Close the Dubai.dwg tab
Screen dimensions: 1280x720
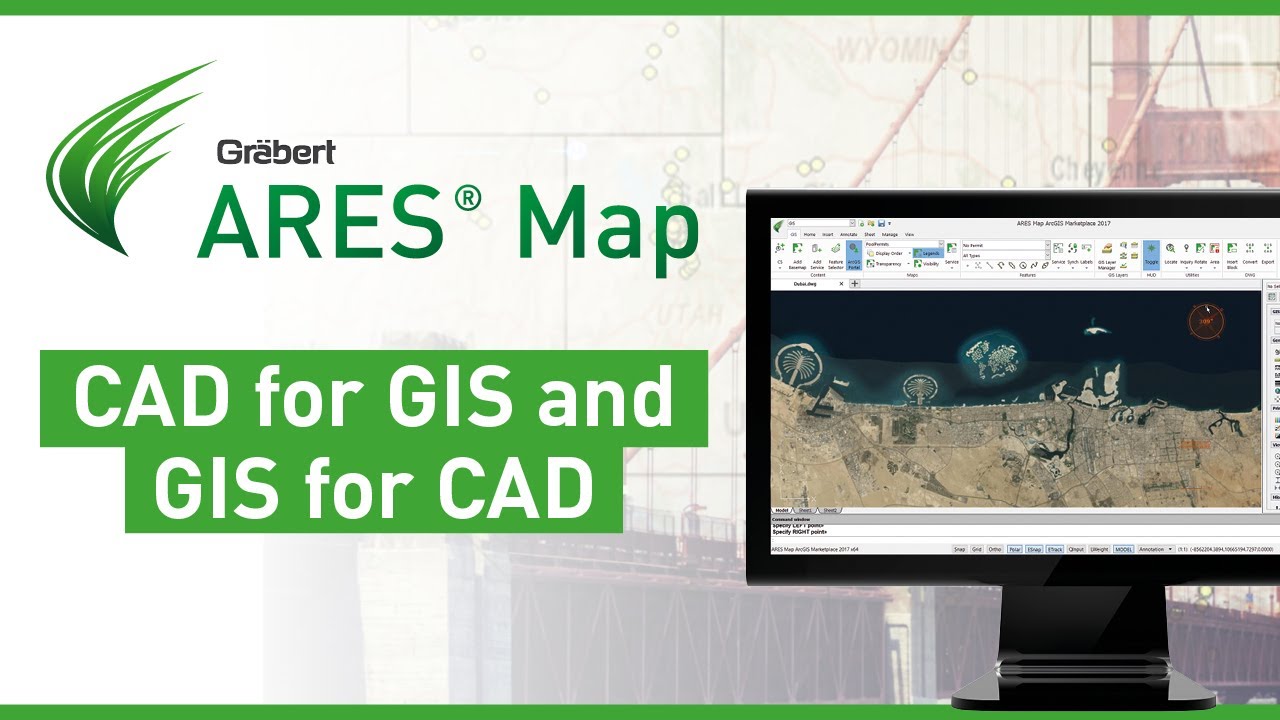[x=841, y=284]
